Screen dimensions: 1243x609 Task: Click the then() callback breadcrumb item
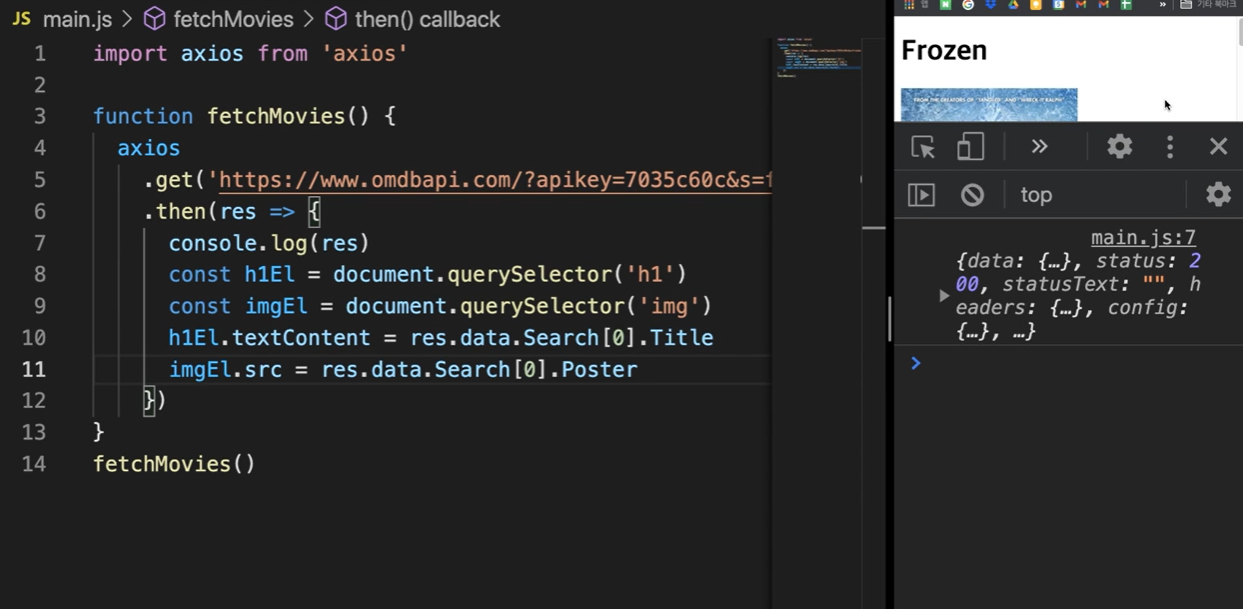click(413, 19)
